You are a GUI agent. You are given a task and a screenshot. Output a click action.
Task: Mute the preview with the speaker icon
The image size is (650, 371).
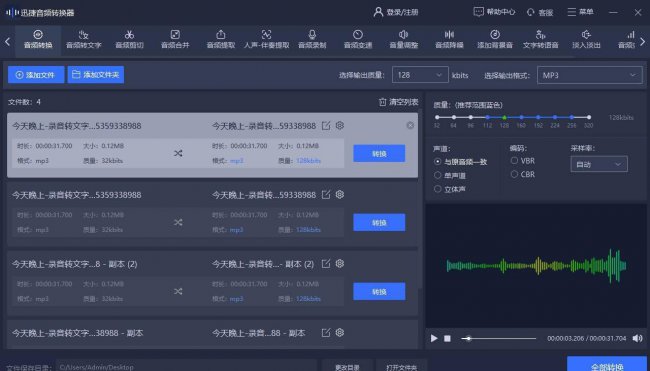click(637, 338)
